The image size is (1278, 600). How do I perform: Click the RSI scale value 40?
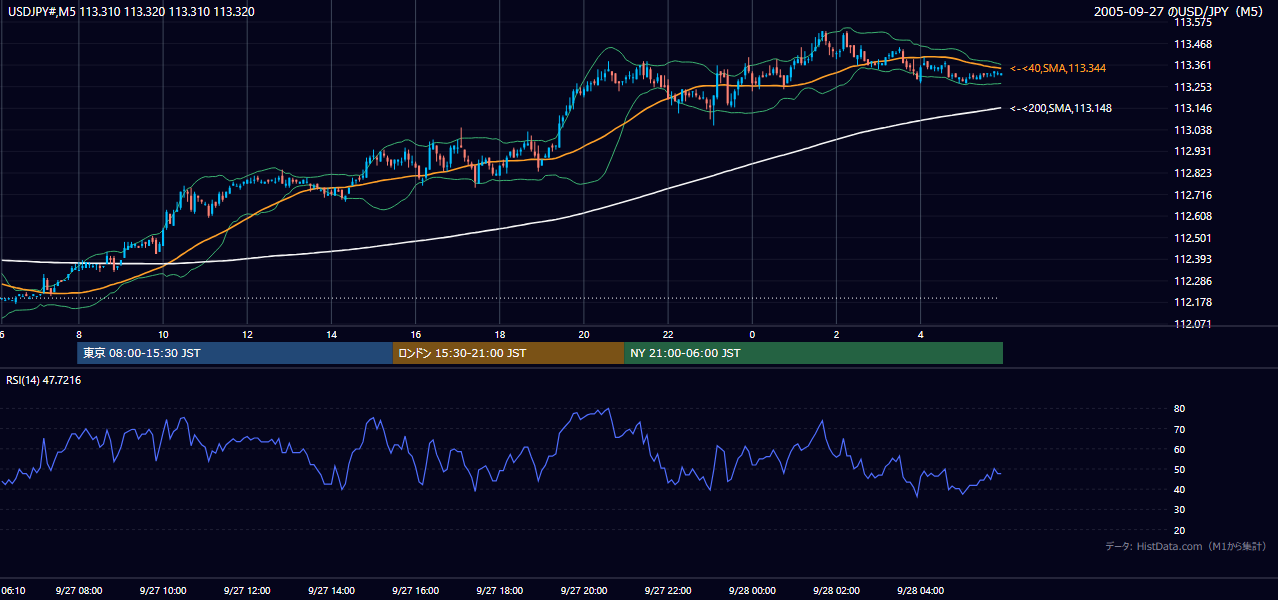click(1179, 489)
